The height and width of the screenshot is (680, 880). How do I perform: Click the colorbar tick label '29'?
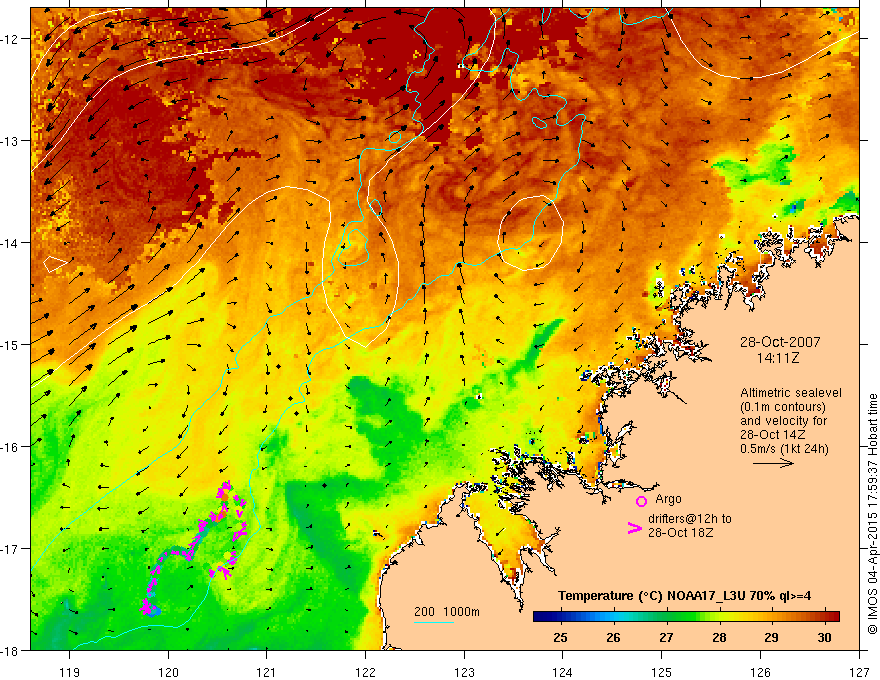coord(772,637)
